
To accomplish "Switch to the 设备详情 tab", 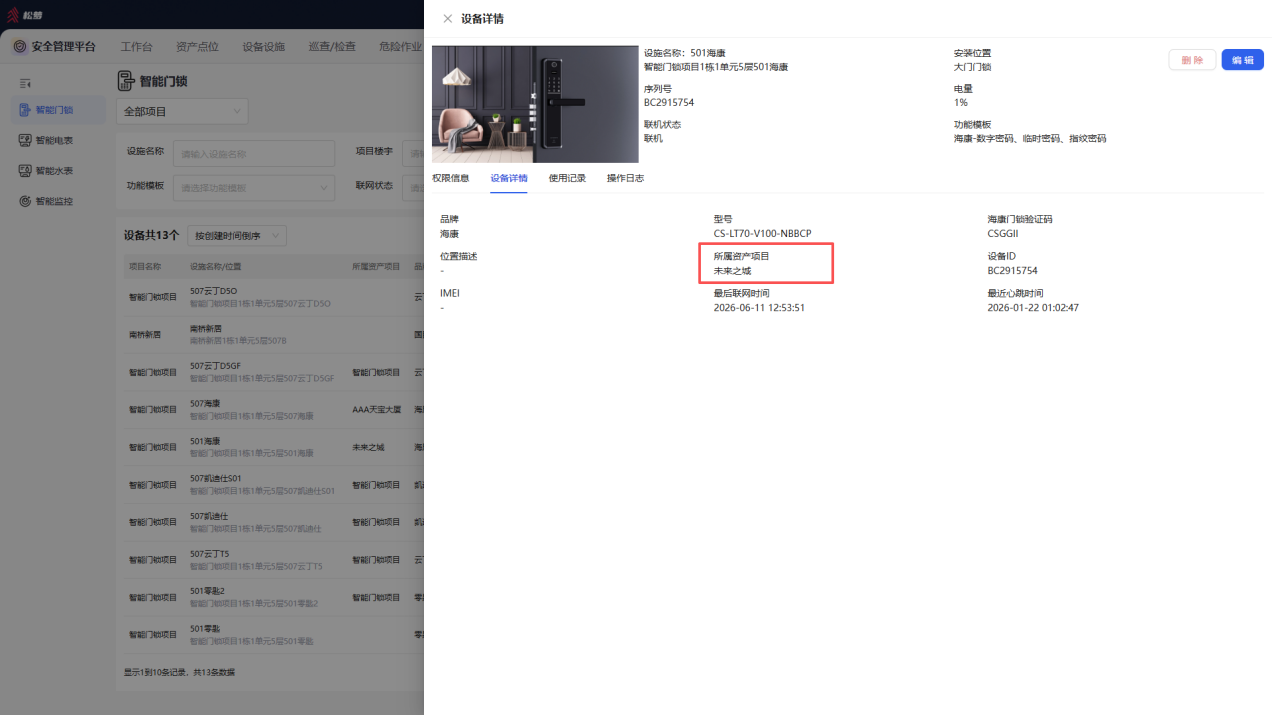I will pos(509,178).
